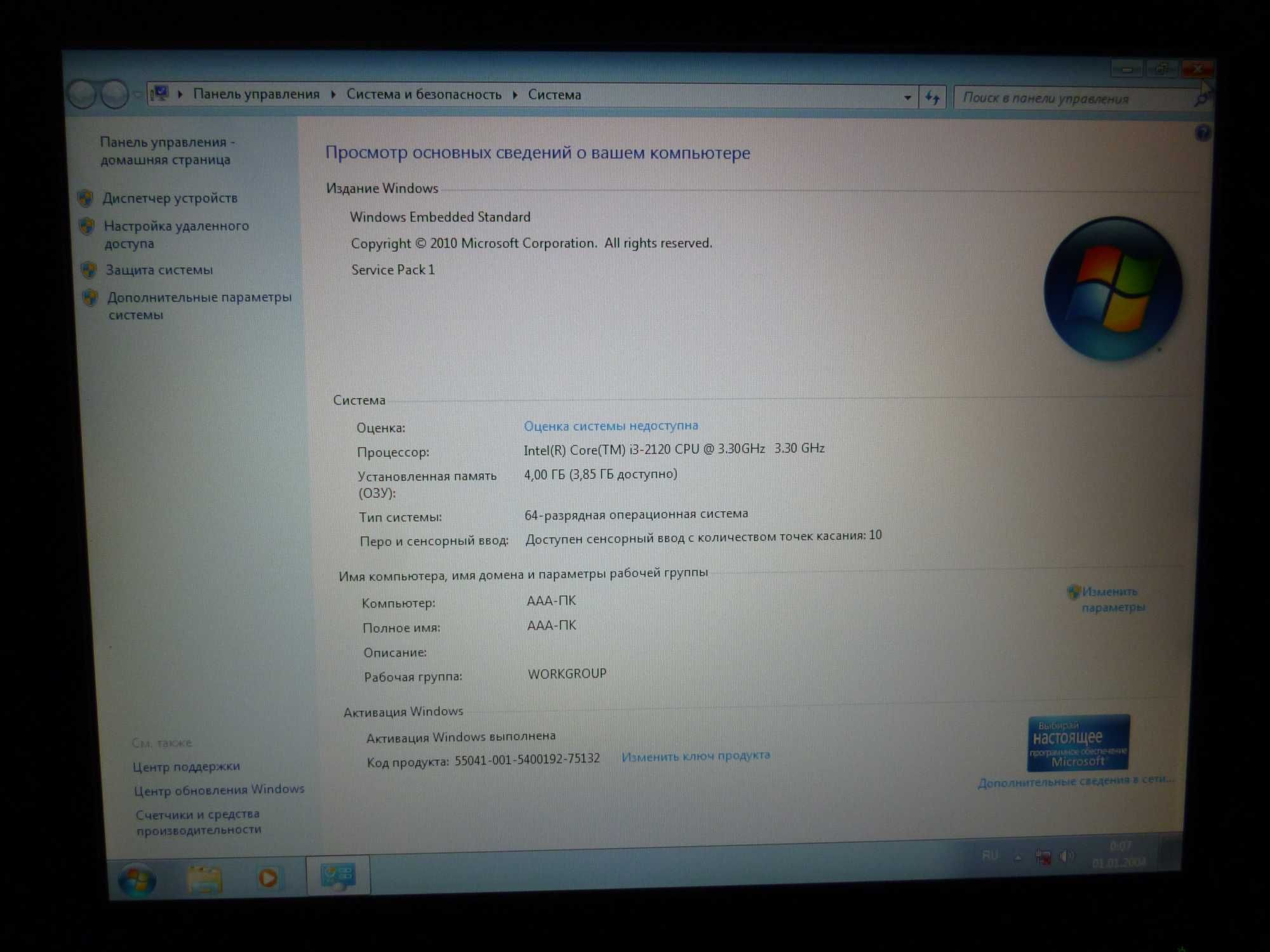
Task: Expand arrow after Система и безопасность breadcrumb
Action: pyautogui.click(x=515, y=95)
